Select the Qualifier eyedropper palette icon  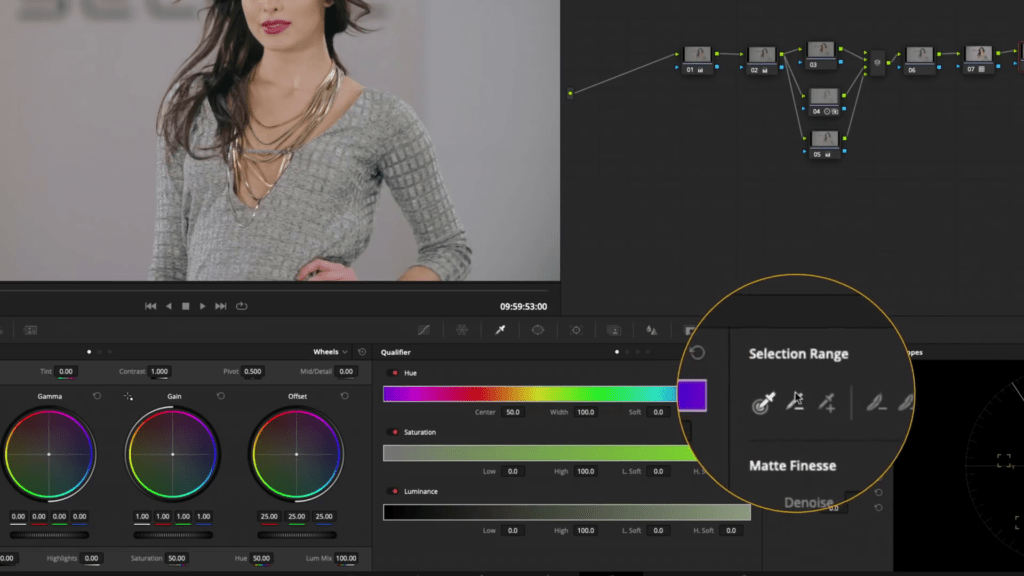pos(500,330)
